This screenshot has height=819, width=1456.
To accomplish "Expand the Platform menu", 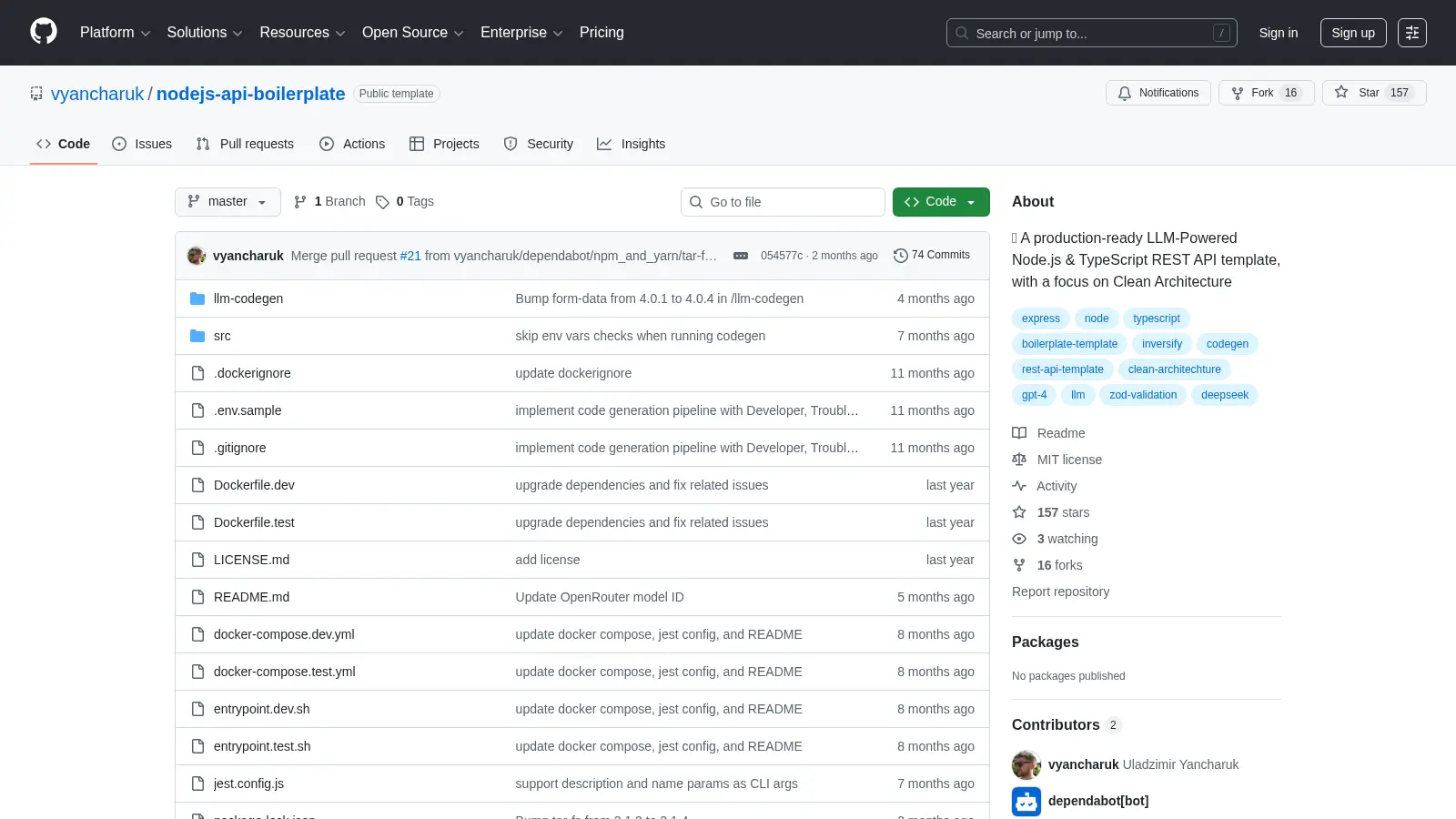I will [x=115, y=33].
